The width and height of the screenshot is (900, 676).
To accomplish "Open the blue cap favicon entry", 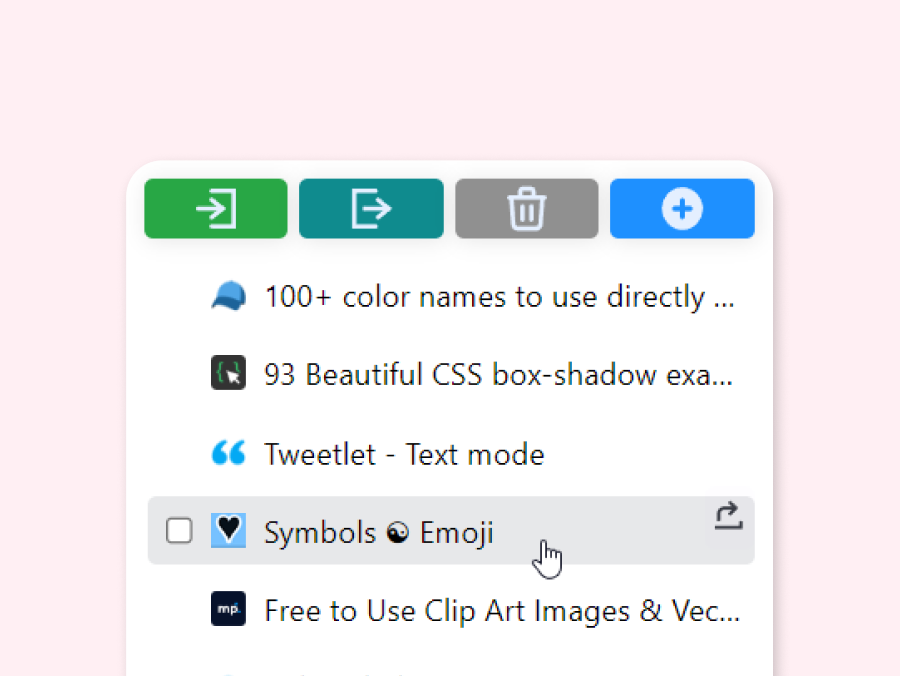I will (228, 296).
